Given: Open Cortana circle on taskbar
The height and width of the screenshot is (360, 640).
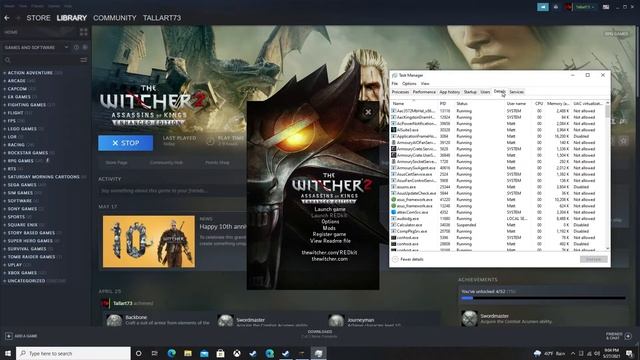Looking at the screenshot, I should pyautogui.click(x=138, y=353).
